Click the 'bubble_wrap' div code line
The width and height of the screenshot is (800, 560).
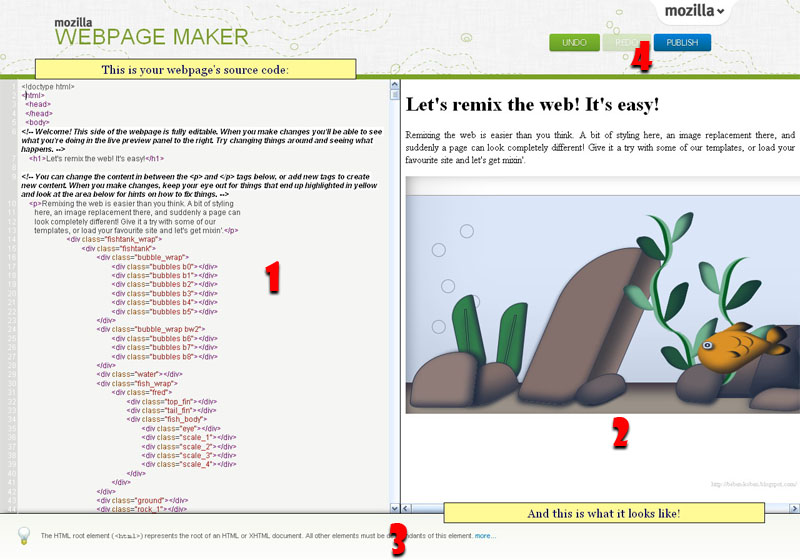pyautogui.click(x=143, y=258)
